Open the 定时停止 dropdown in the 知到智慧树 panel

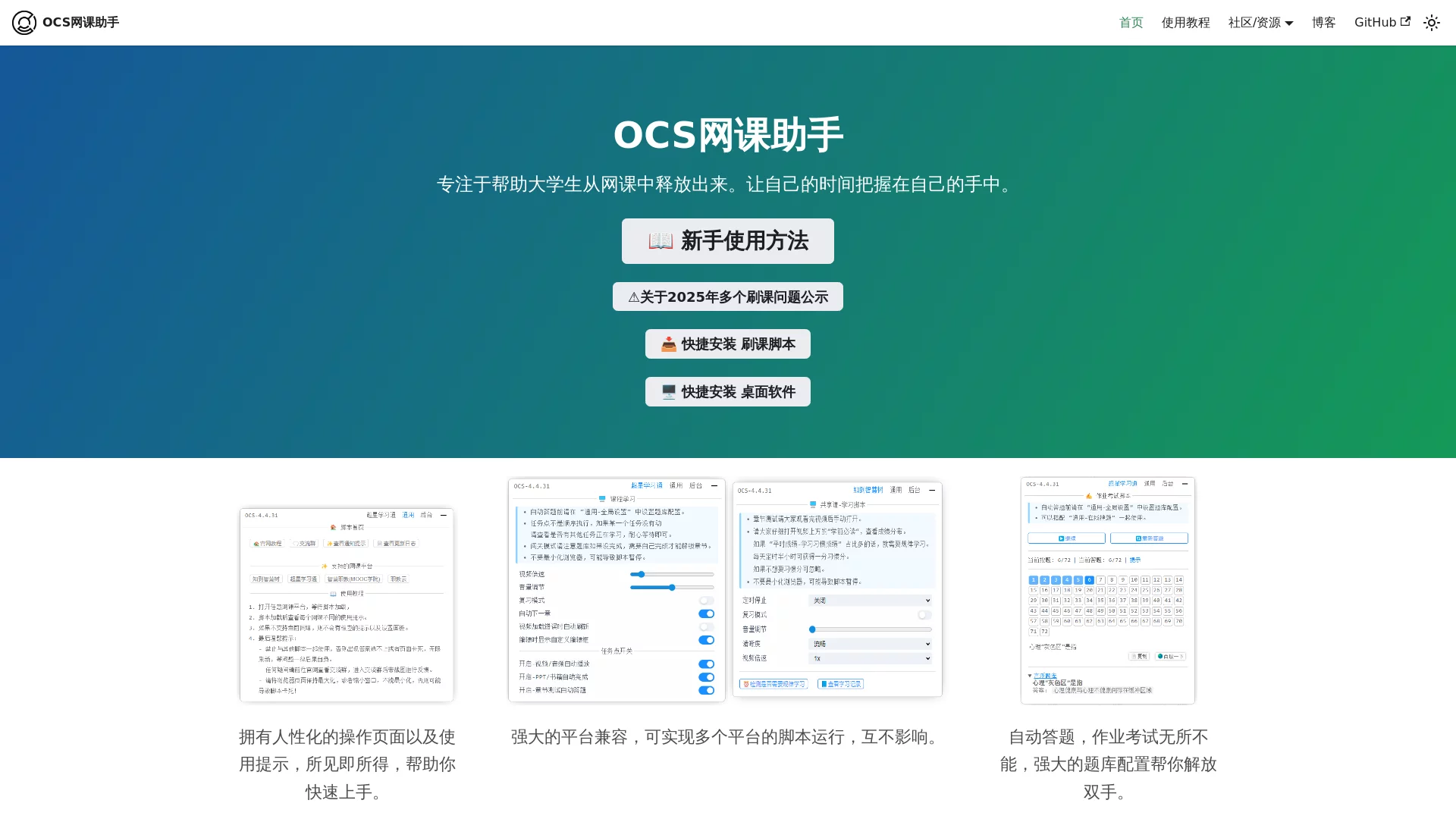(869, 600)
